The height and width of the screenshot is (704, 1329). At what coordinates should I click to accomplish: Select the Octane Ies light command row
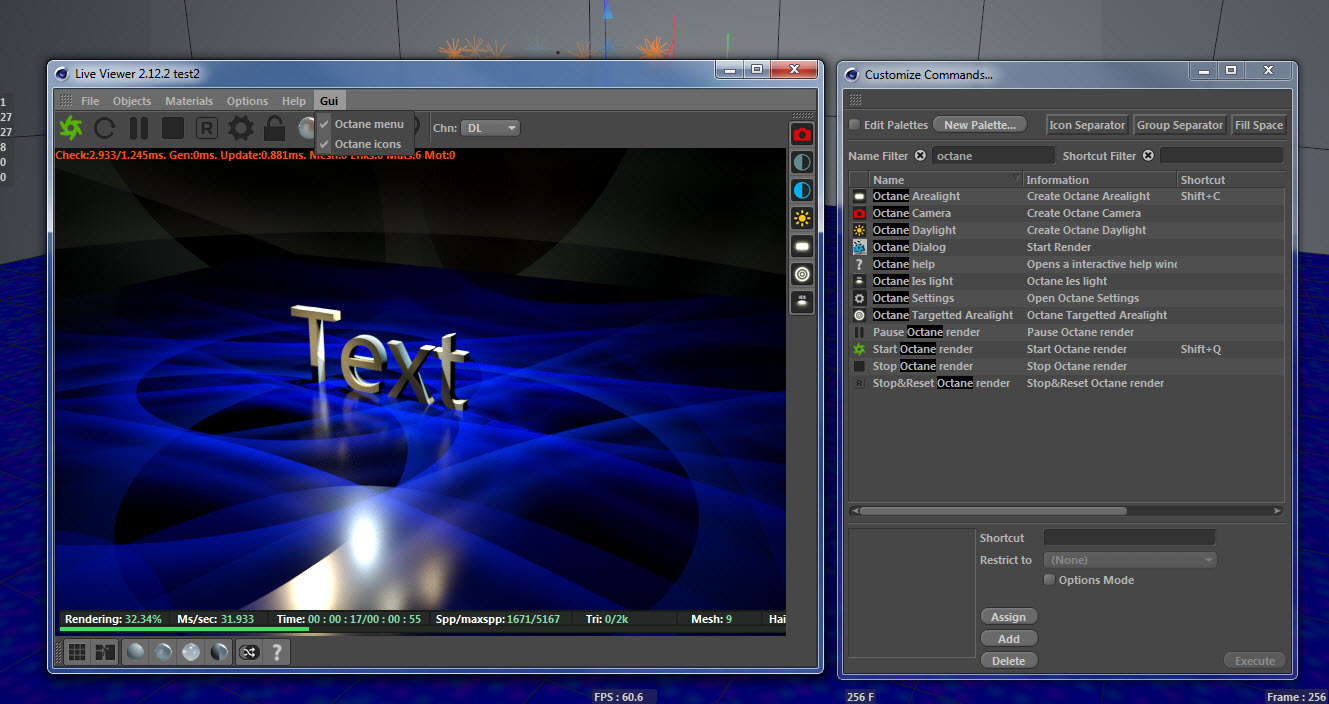click(x=1067, y=281)
